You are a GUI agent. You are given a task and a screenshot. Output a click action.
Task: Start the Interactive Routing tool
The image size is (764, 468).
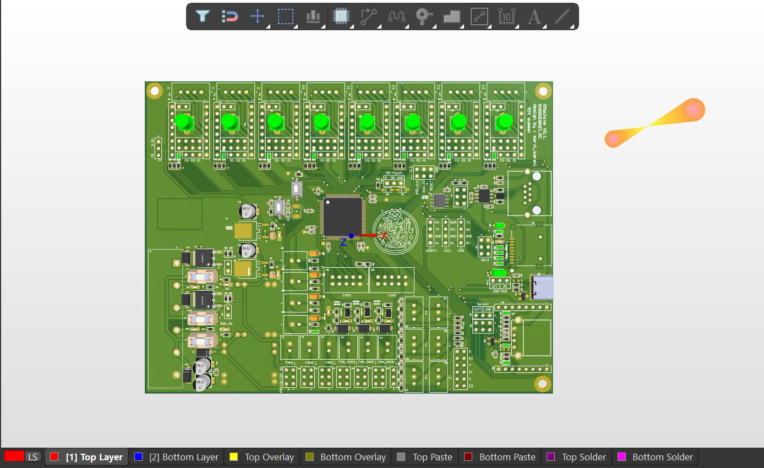tap(369, 17)
